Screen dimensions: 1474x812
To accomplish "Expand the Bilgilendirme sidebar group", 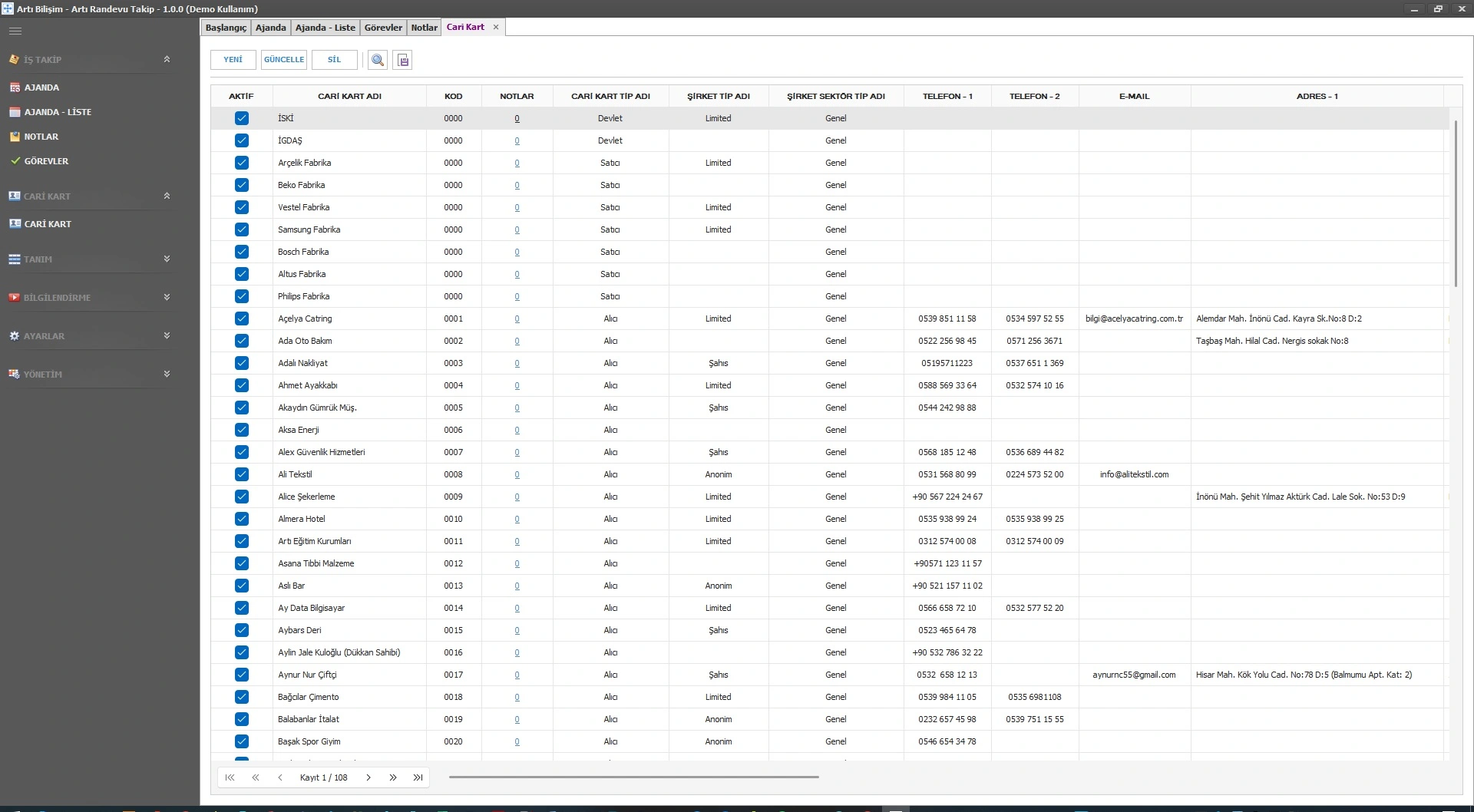I will [x=167, y=297].
